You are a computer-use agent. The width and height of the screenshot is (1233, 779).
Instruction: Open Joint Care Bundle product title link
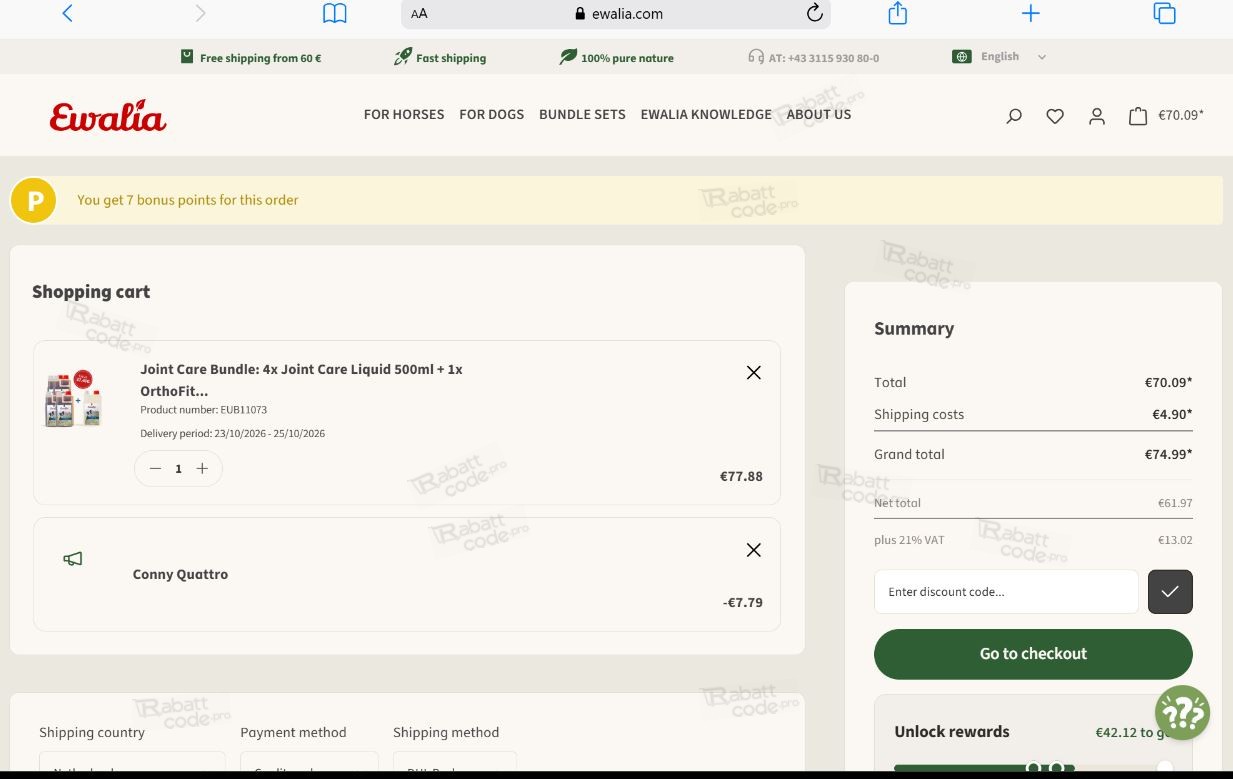(x=301, y=380)
